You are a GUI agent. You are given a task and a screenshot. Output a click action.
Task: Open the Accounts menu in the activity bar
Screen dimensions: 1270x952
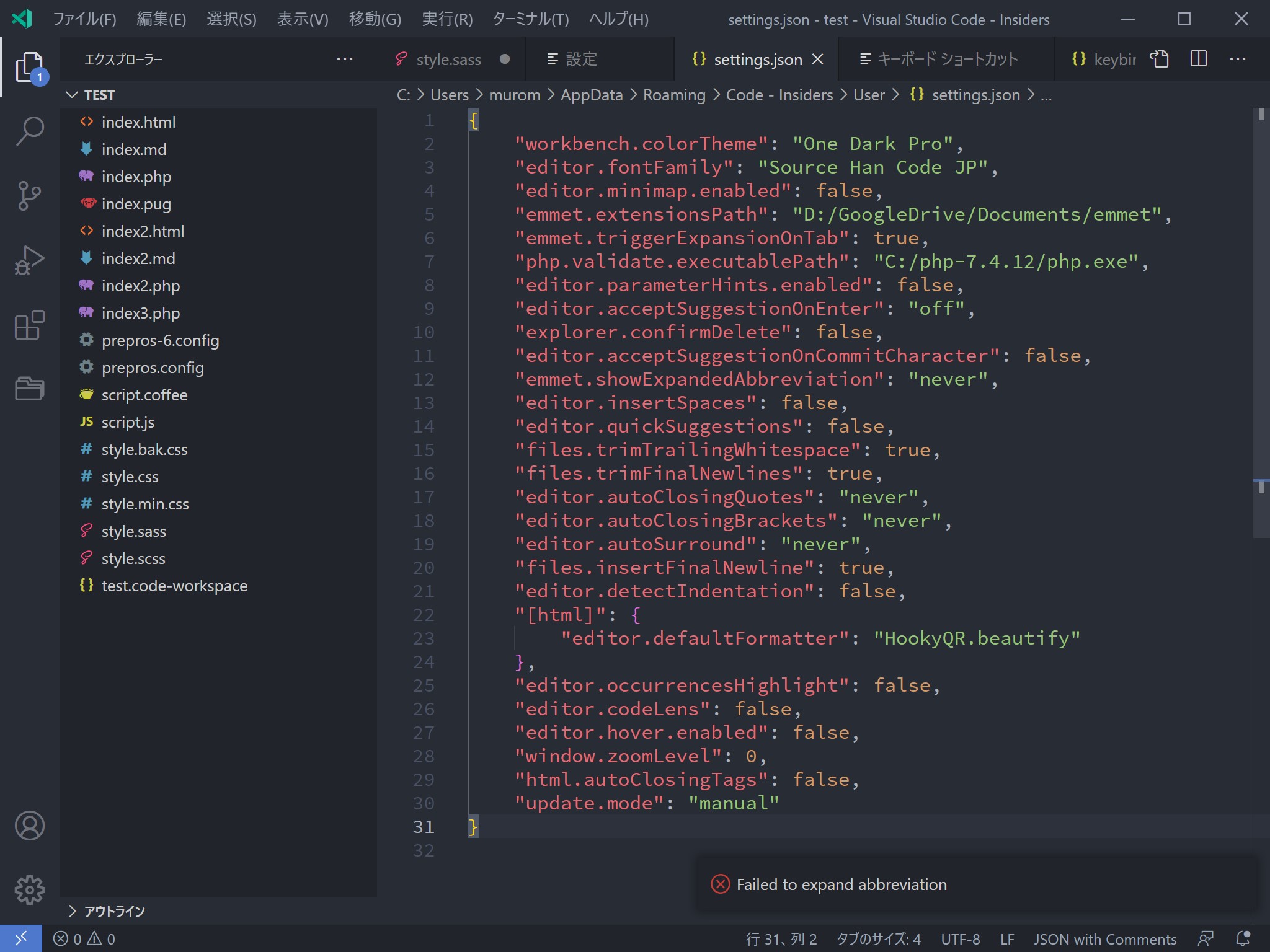point(29,825)
